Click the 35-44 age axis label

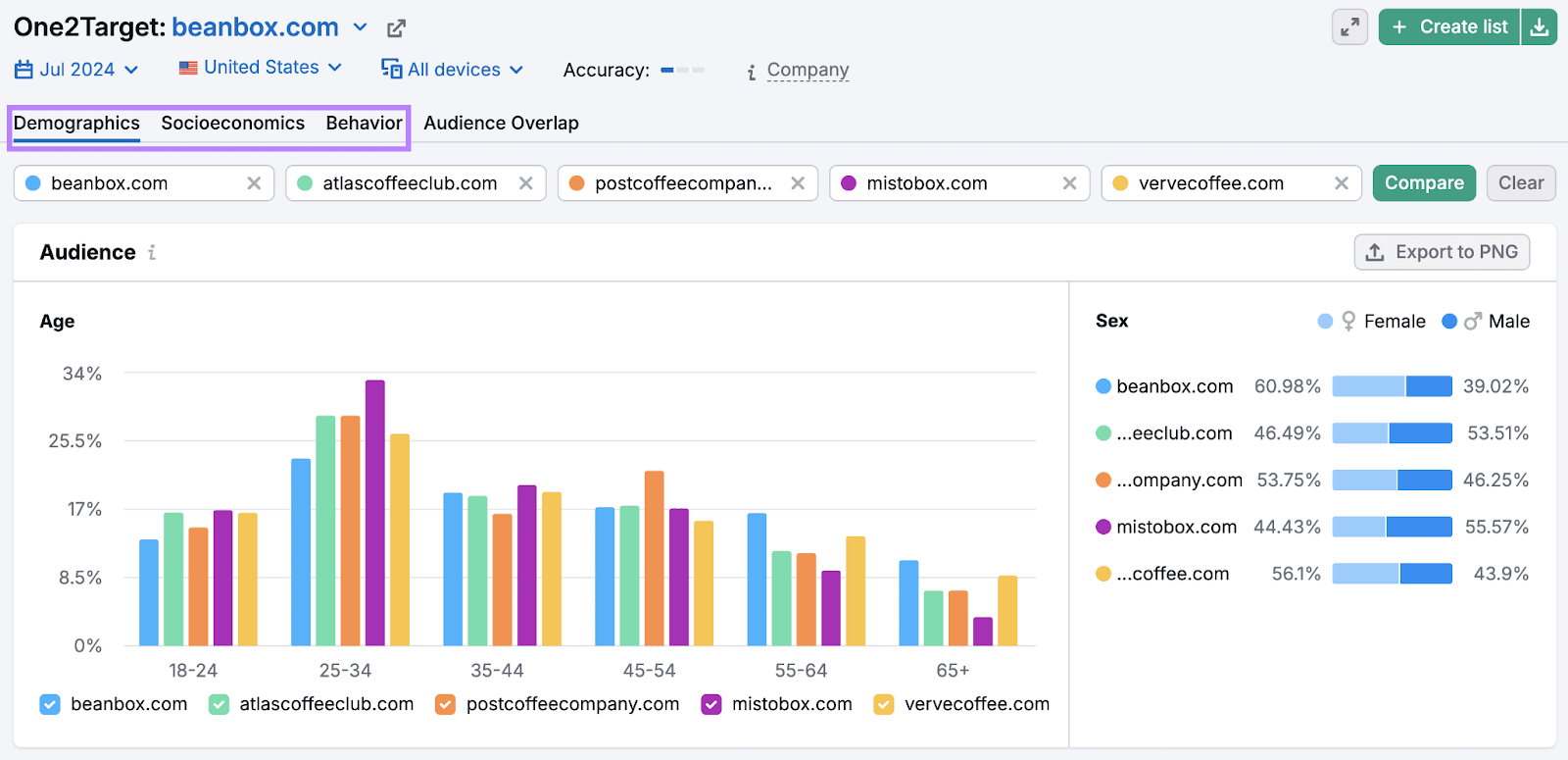pyautogui.click(x=497, y=671)
